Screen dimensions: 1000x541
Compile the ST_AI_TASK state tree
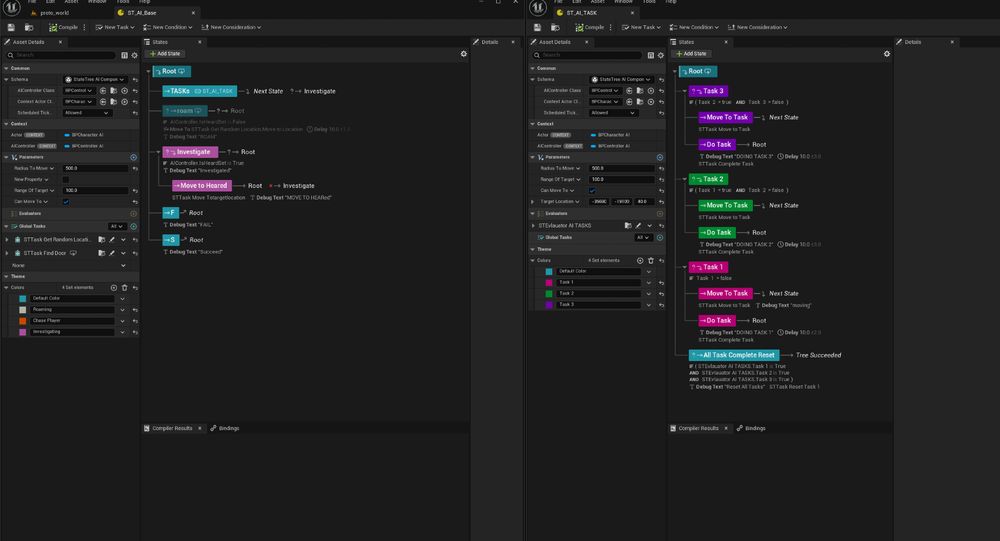(x=589, y=27)
